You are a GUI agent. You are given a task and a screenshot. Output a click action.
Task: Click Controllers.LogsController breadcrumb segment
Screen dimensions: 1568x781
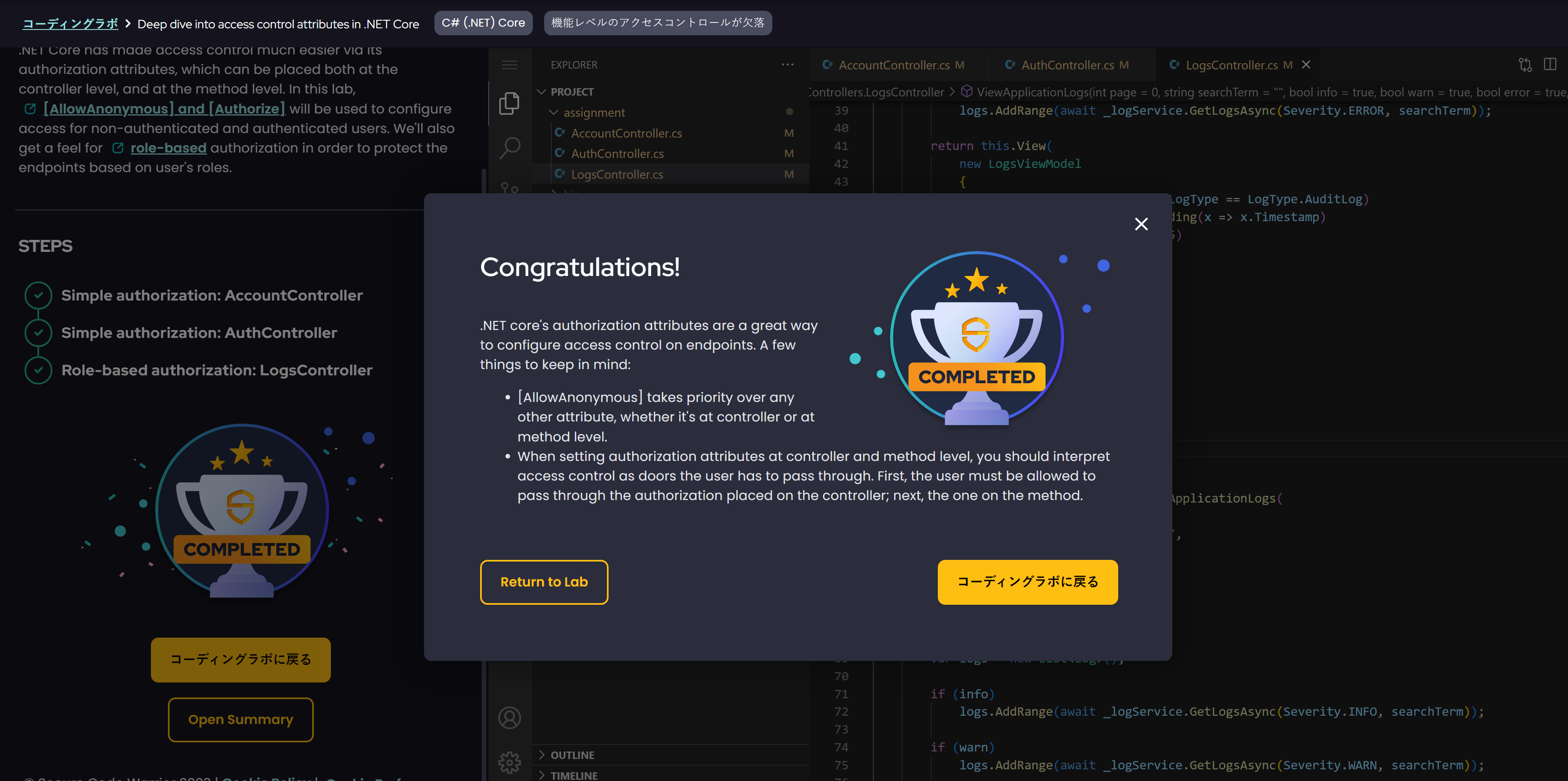(x=877, y=92)
